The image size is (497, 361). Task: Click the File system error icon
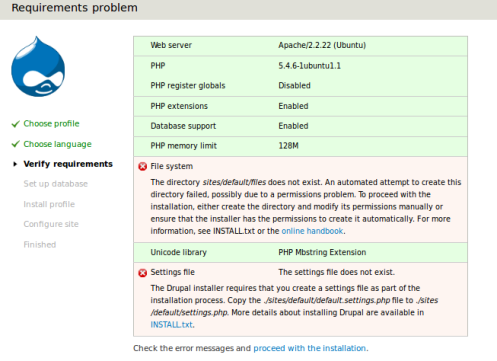pos(143,166)
